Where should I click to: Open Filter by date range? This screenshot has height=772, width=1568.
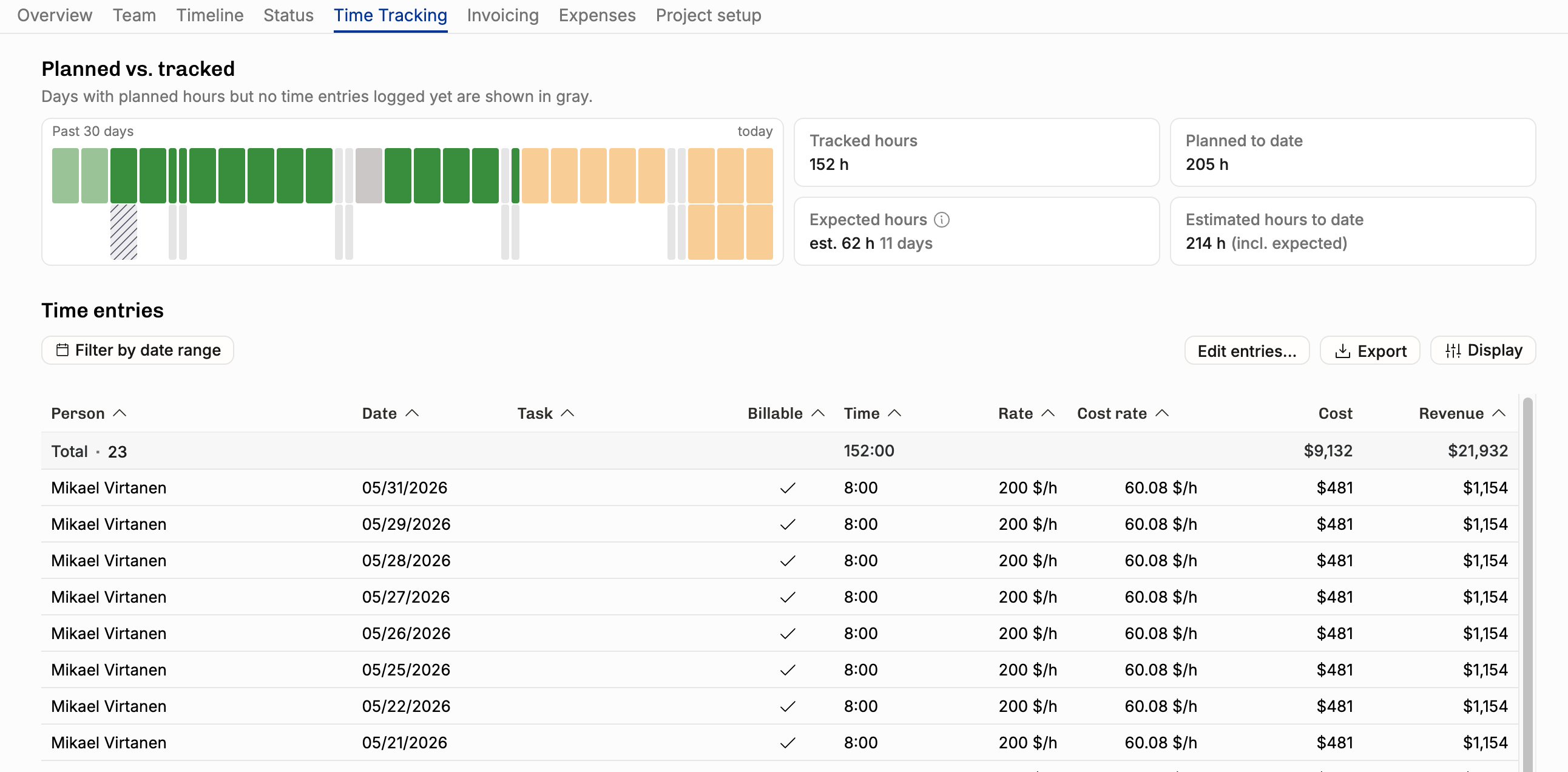click(138, 350)
